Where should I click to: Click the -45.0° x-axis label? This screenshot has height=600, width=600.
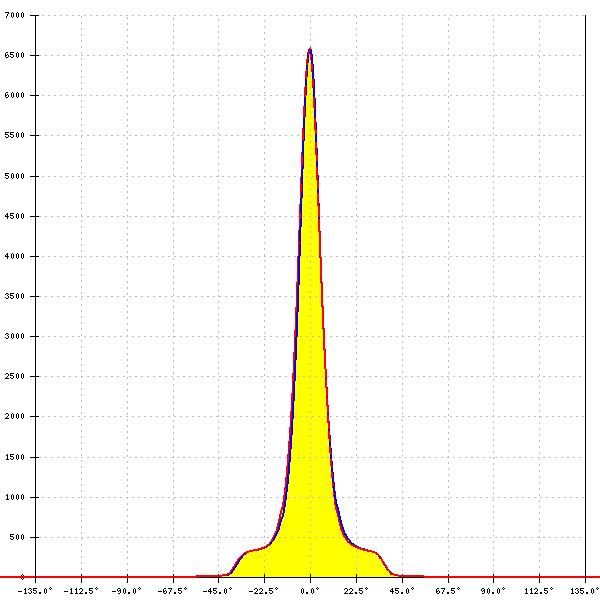pos(218,591)
